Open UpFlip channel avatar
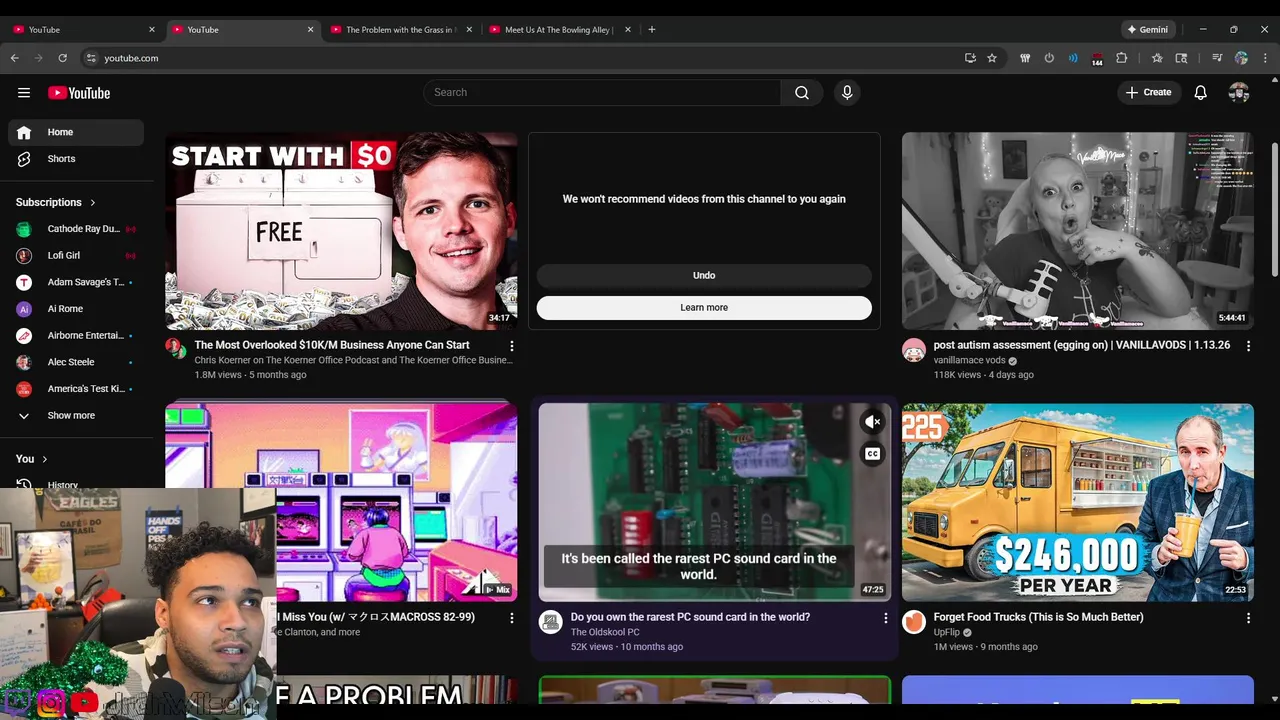 [x=914, y=622]
